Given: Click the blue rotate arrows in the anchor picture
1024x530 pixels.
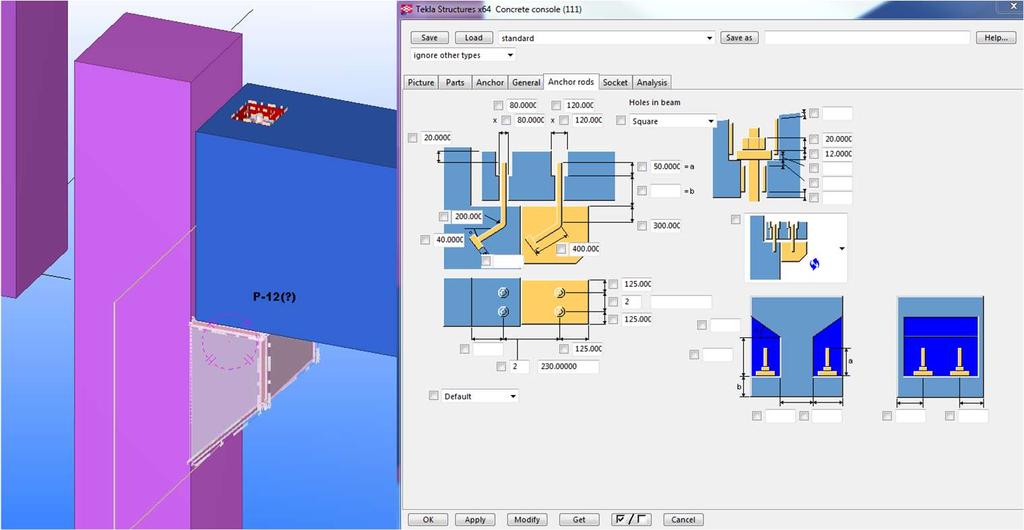Looking at the screenshot, I should coord(813,264).
